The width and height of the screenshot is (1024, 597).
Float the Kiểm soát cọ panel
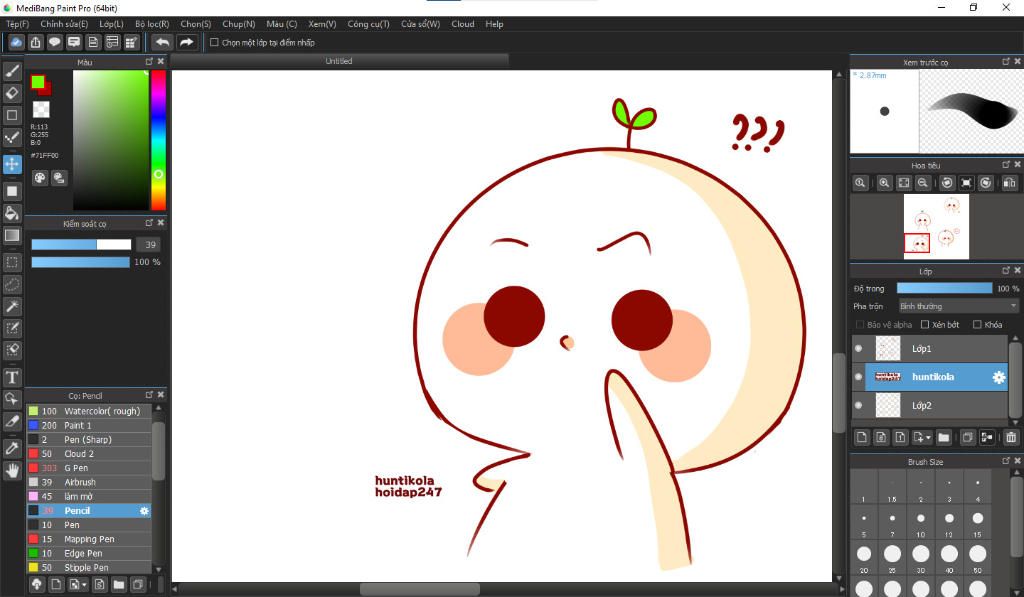click(x=149, y=223)
